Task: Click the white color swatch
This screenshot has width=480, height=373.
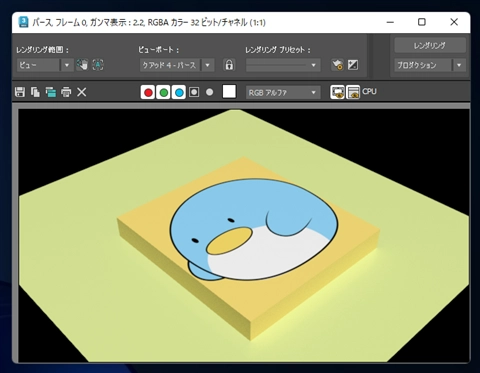Action: pos(229,91)
